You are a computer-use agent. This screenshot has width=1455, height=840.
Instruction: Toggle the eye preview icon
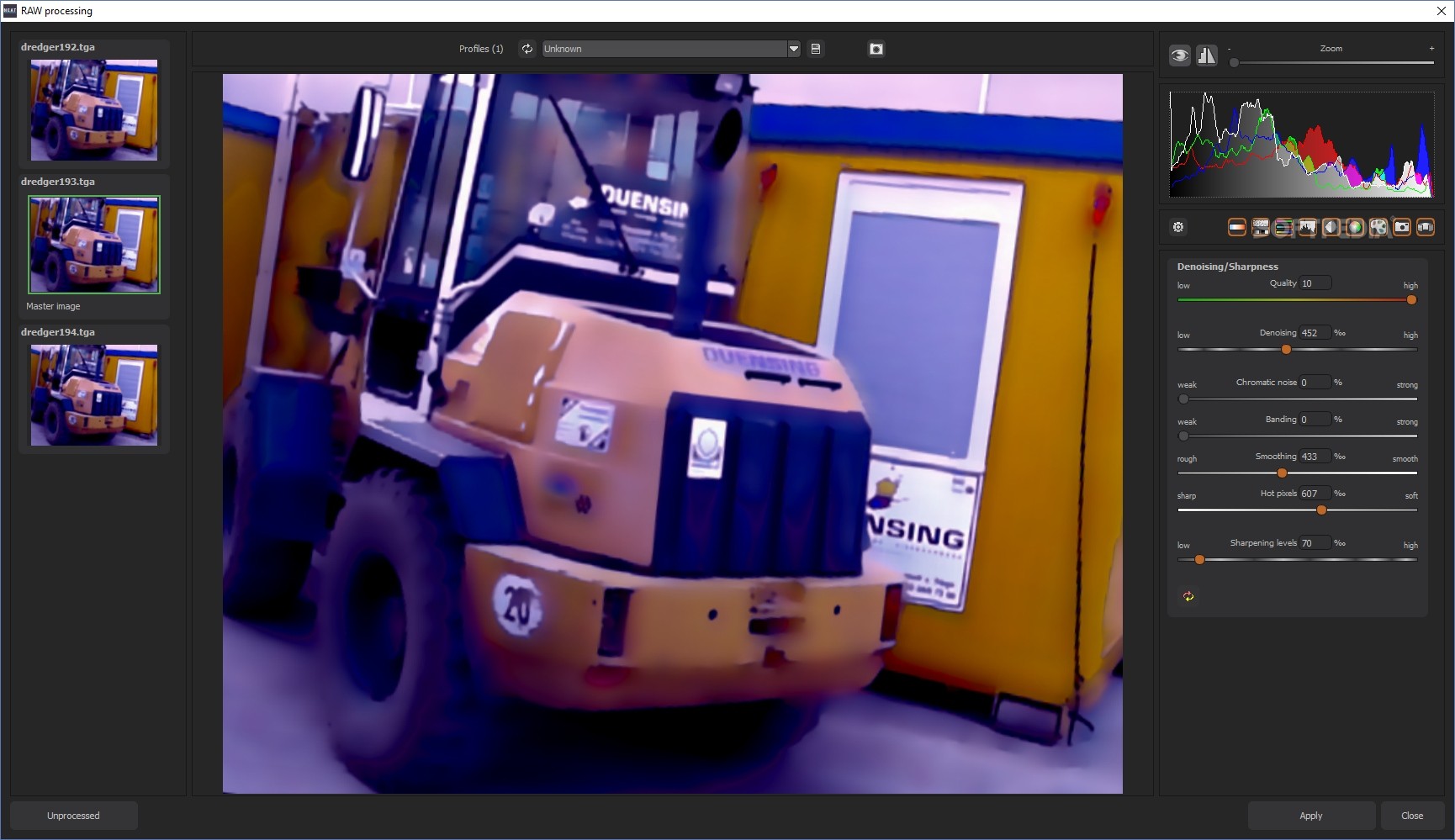(x=1180, y=55)
